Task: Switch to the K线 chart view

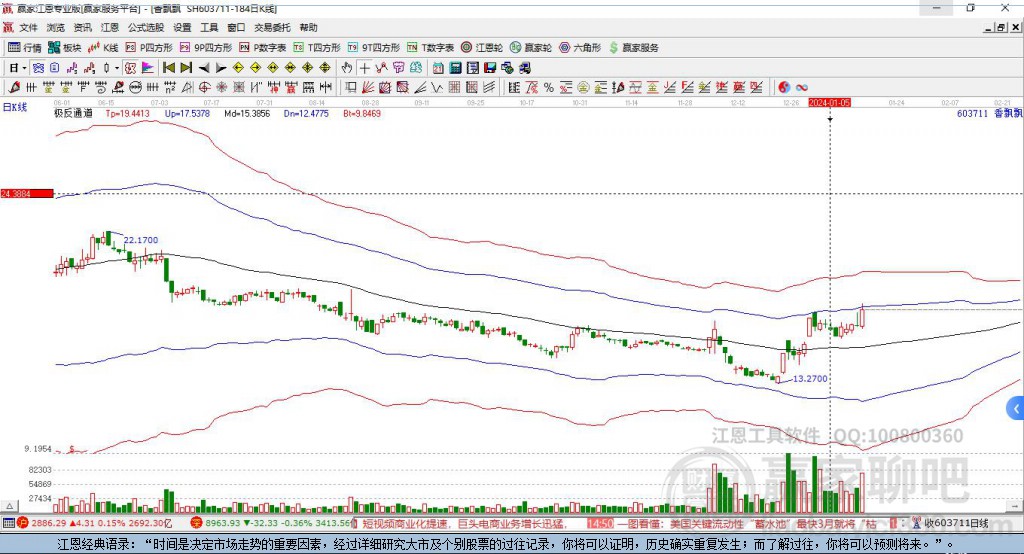Action: pyautogui.click(x=103, y=48)
